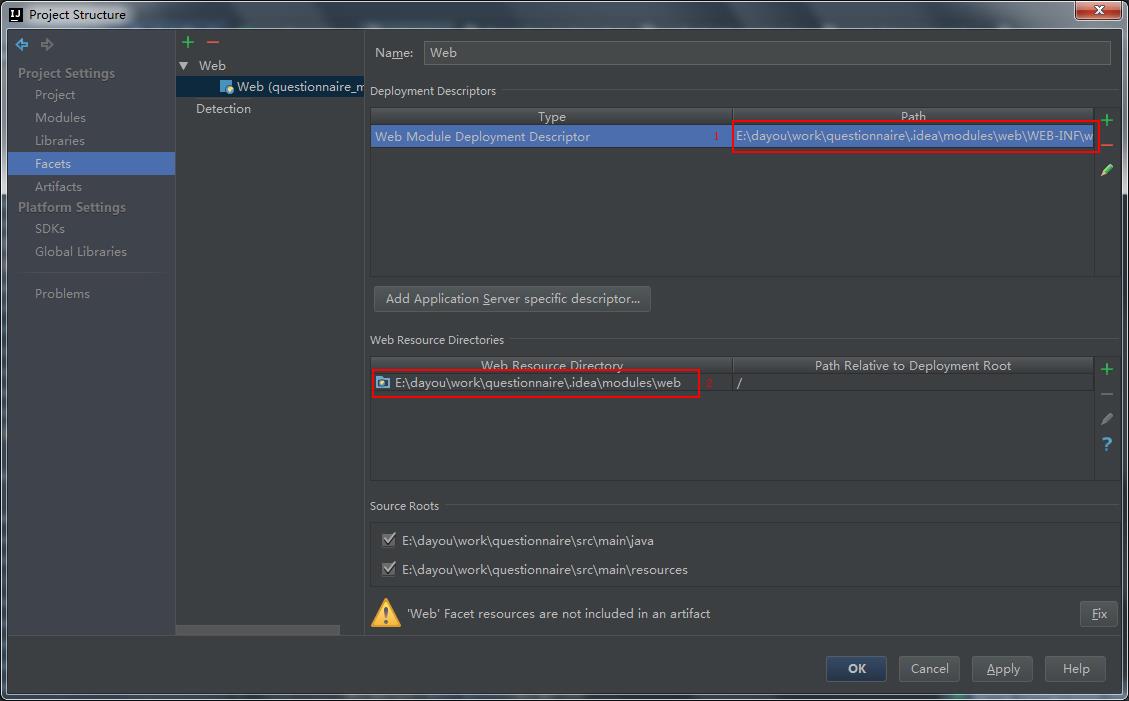The width and height of the screenshot is (1129, 701).
Task: Close the Project Structure dialog
Action: tap(1099, 10)
